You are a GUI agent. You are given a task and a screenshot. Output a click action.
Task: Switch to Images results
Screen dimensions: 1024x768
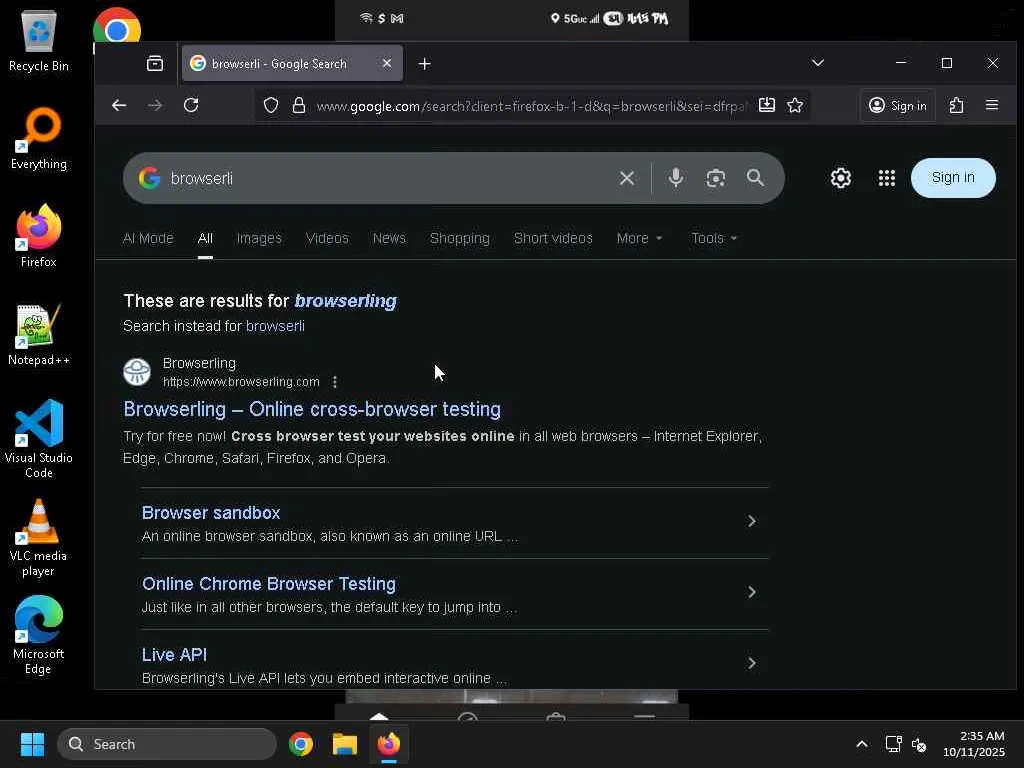click(259, 238)
